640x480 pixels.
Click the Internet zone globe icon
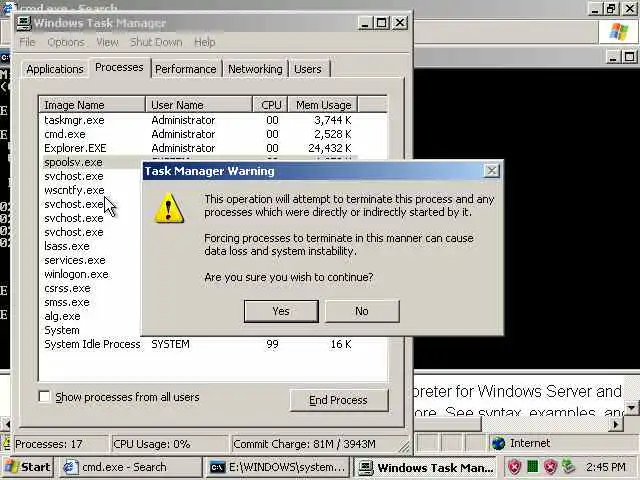tap(498, 443)
